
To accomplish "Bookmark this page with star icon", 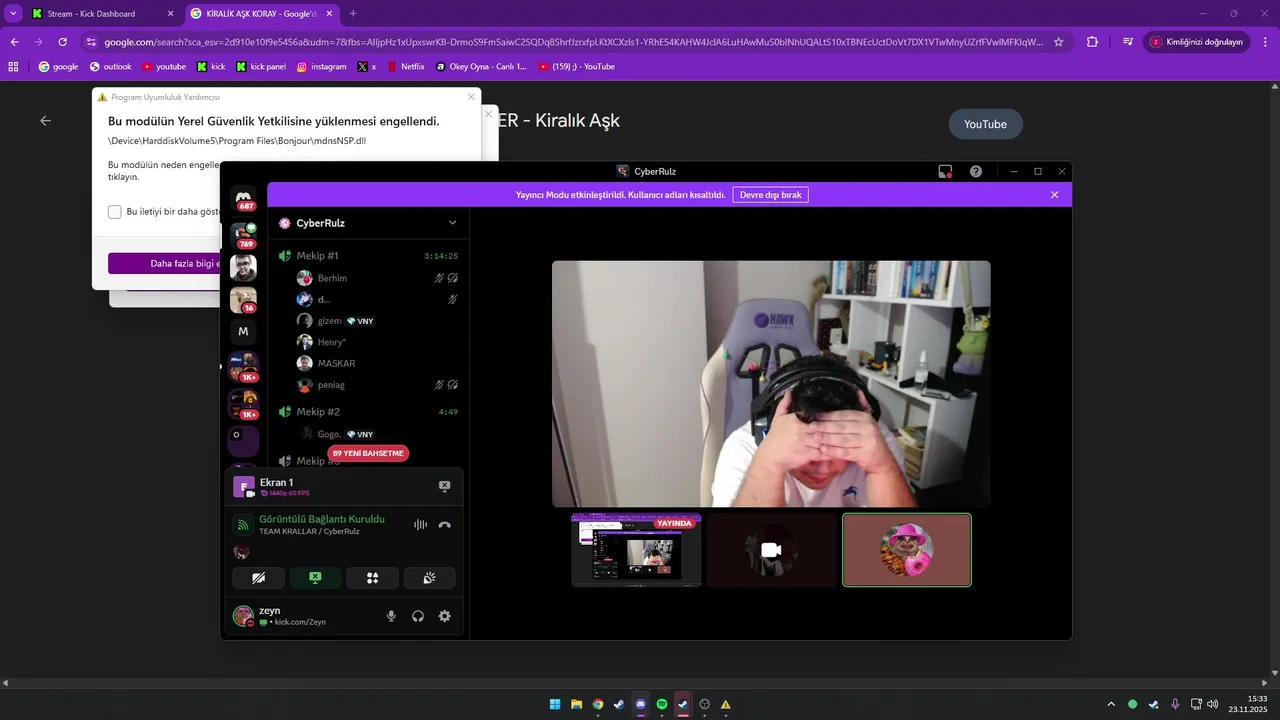I will coord(1059,42).
